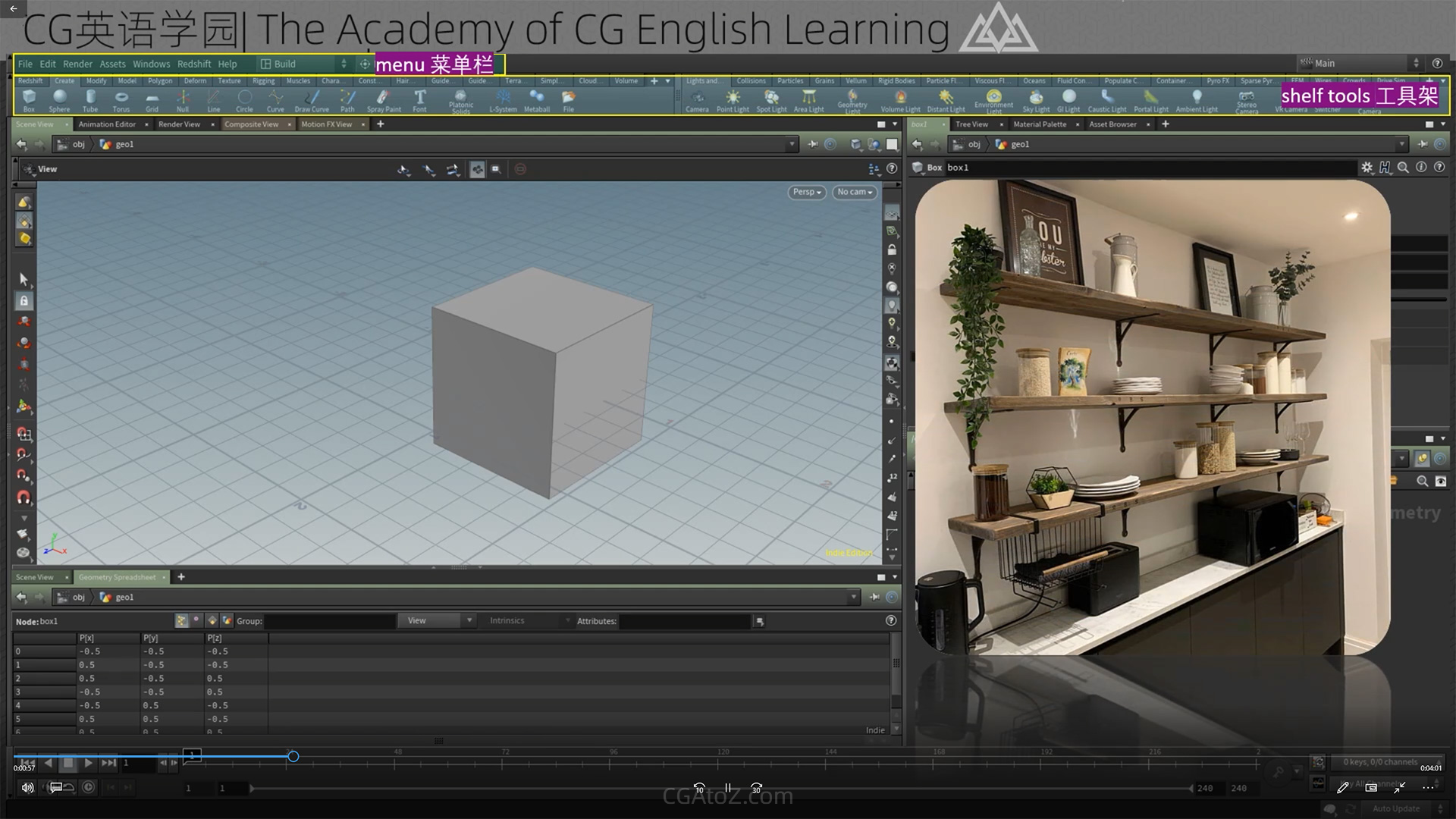Open the Polygon shelf tab
The width and height of the screenshot is (1456, 819).
(160, 81)
